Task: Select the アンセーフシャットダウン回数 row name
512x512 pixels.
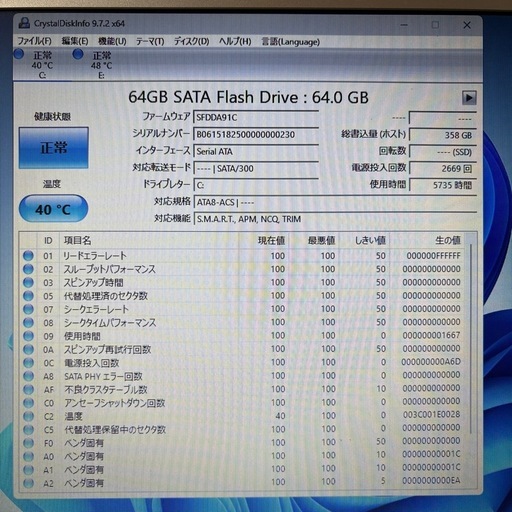Action: [115, 403]
